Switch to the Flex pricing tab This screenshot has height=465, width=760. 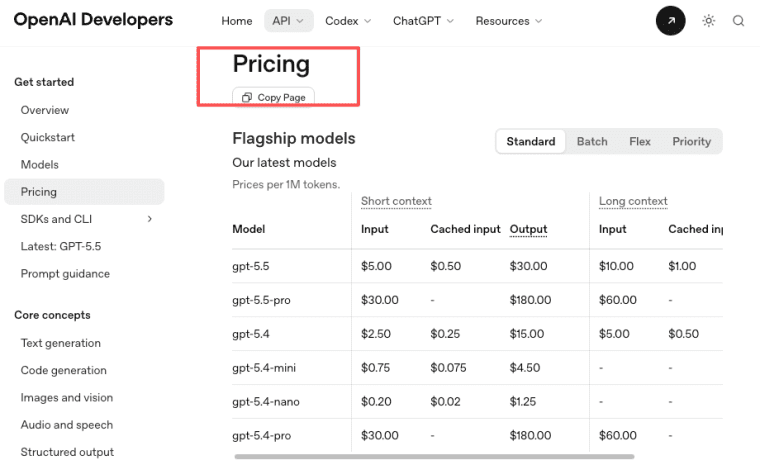[640, 142]
